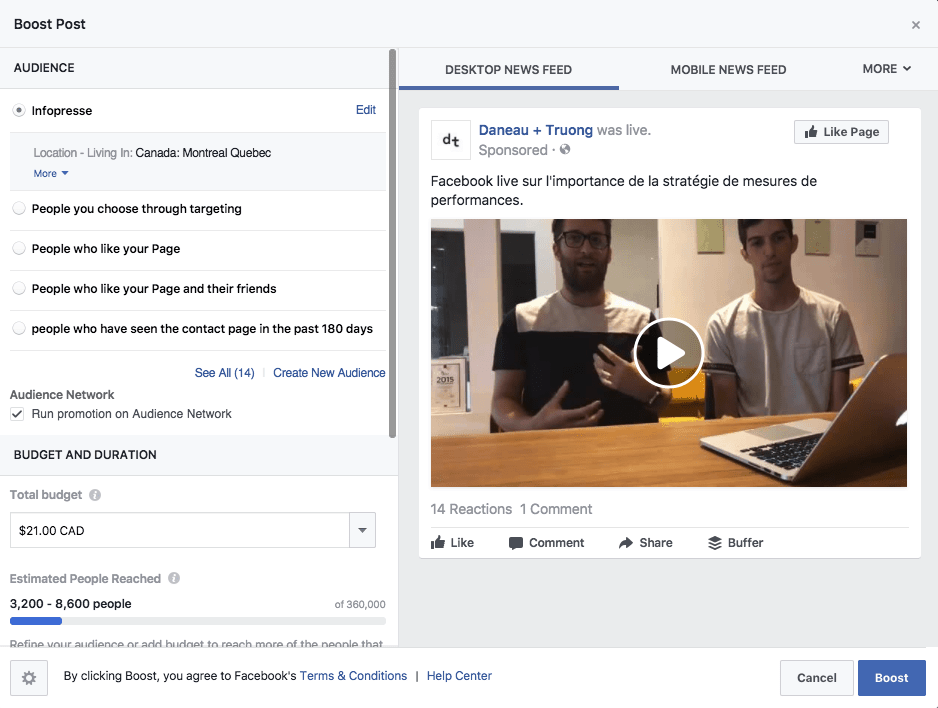This screenshot has height=708, width=938.
Task: Open the Total budget dropdown arrow
Action: pyautogui.click(x=362, y=531)
